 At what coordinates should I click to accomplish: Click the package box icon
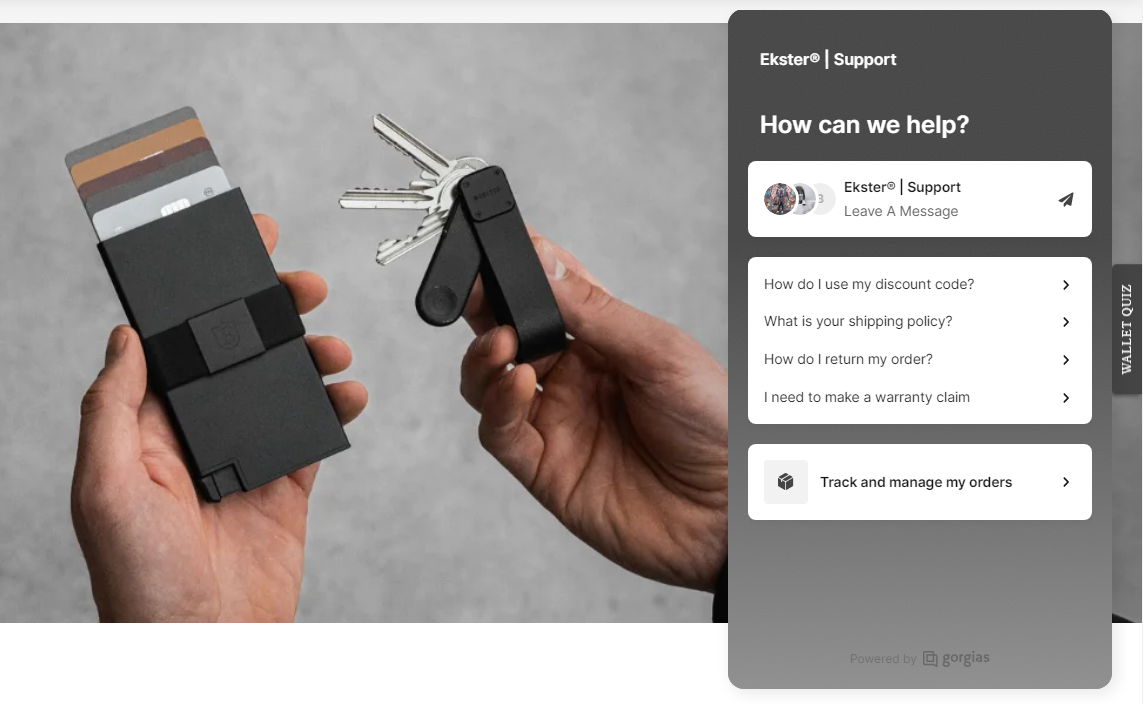click(x=785, y=482)
